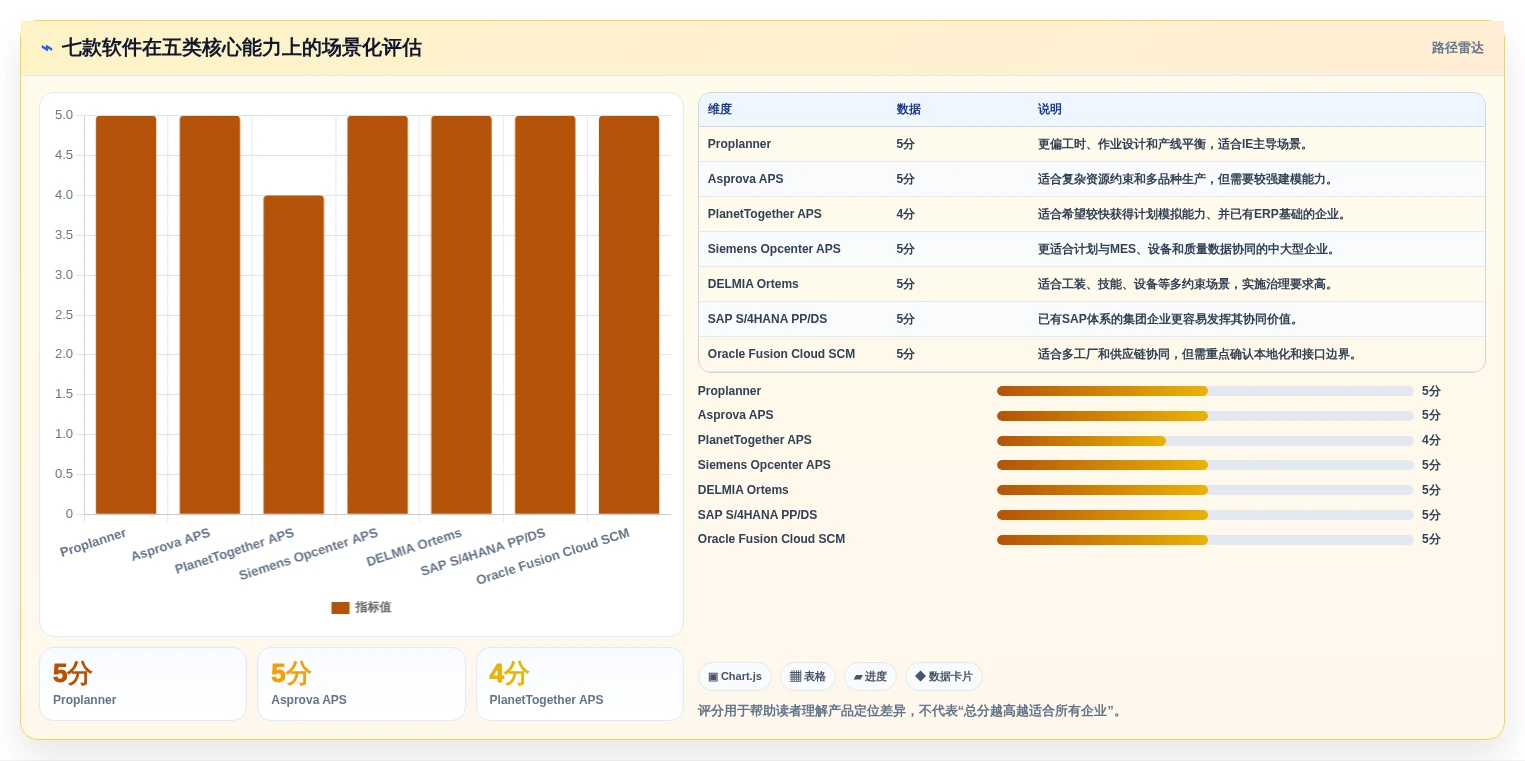Click the Siemens Opcenter APS progress label
The height and width of the screenshot is (761, 1525).
click(764, 465)
